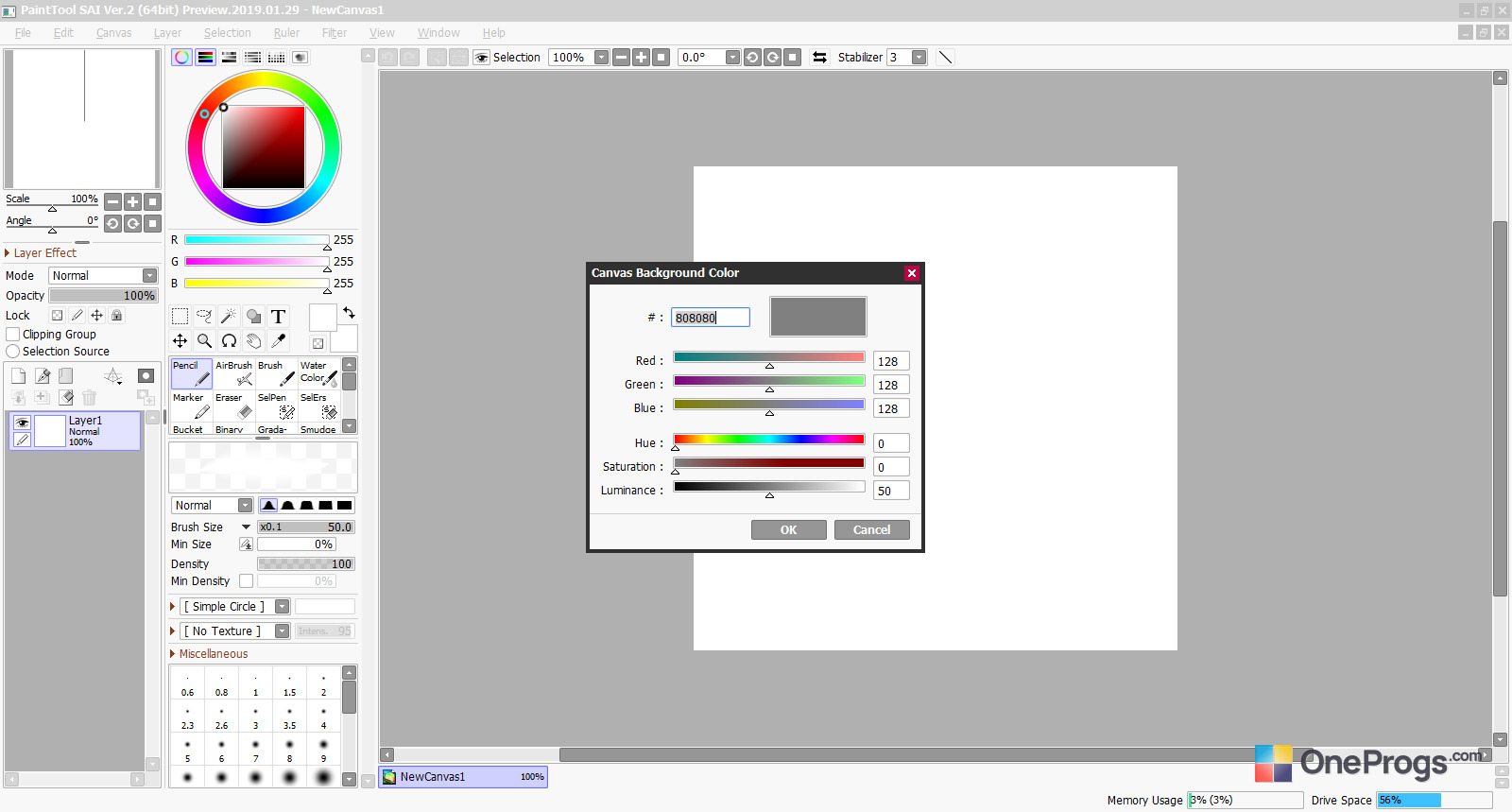Open the Canvas menu
The height and width of the screenshot is (812, 1512).
pyautogui.click(x=113, y=33)
